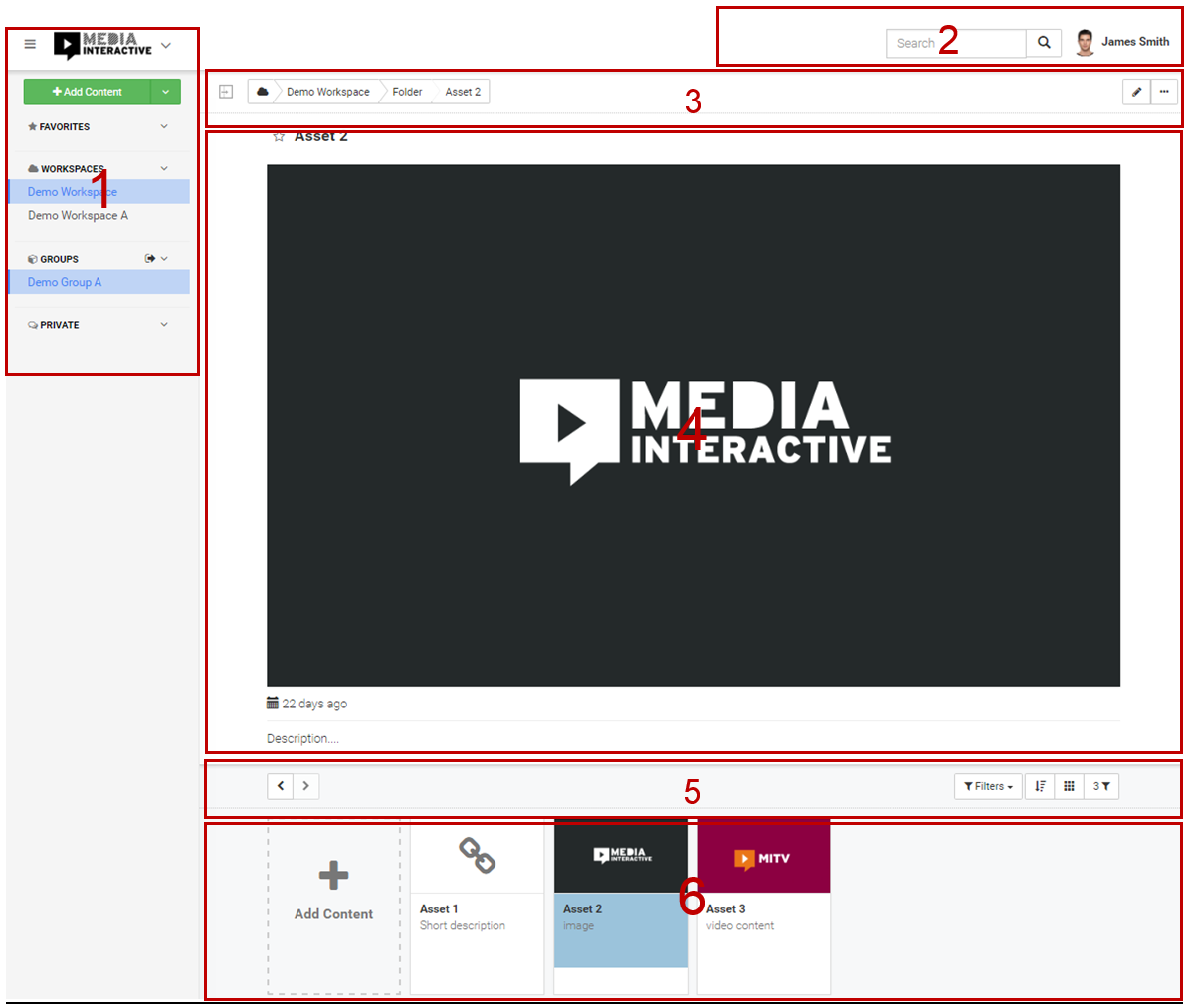Click the 3 filter count button
The height and width of the screenshot is (1008, 1189).
tap(1101, 786)
